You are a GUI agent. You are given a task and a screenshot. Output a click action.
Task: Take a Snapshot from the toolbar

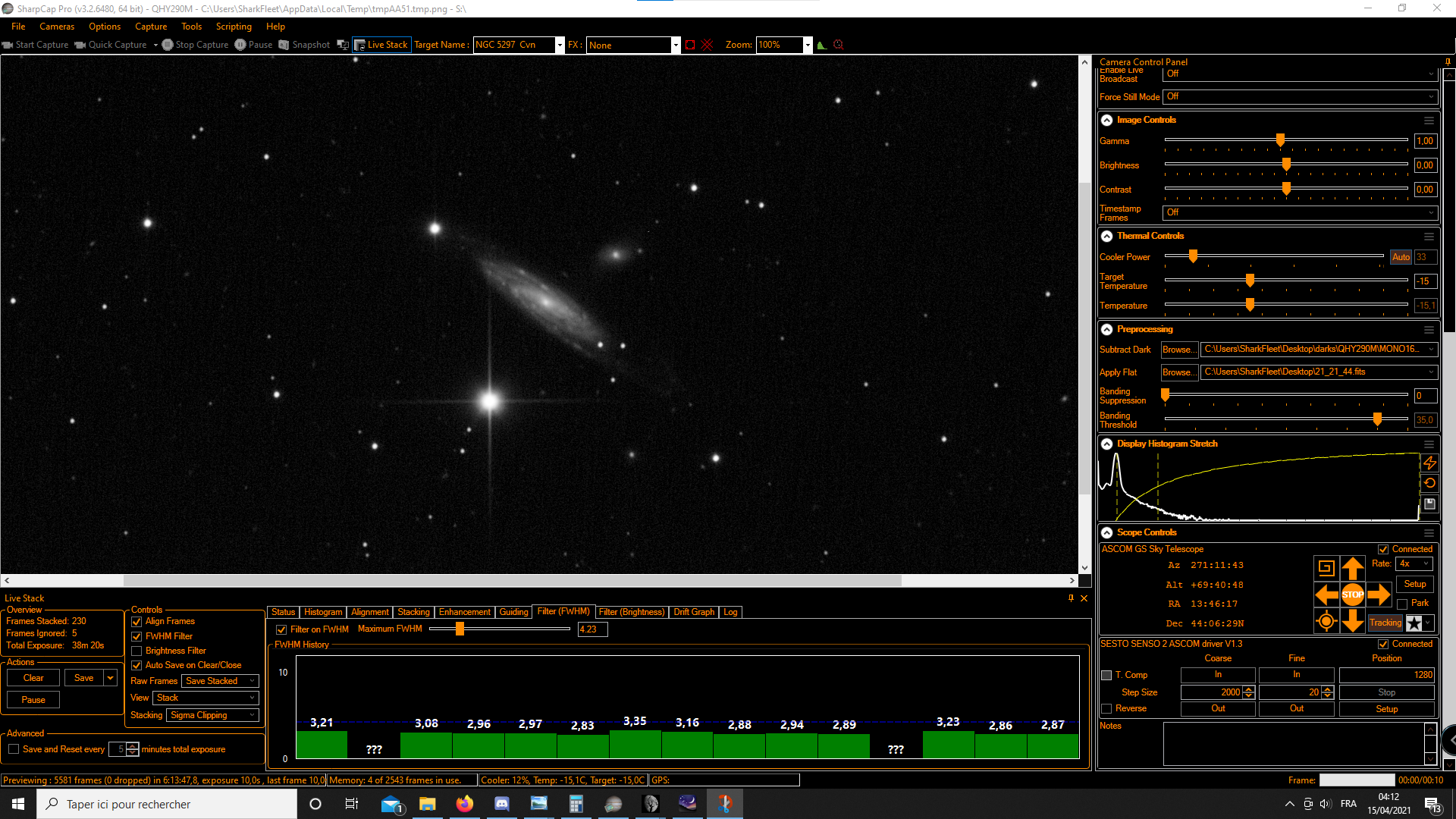[x=304, y=45]
